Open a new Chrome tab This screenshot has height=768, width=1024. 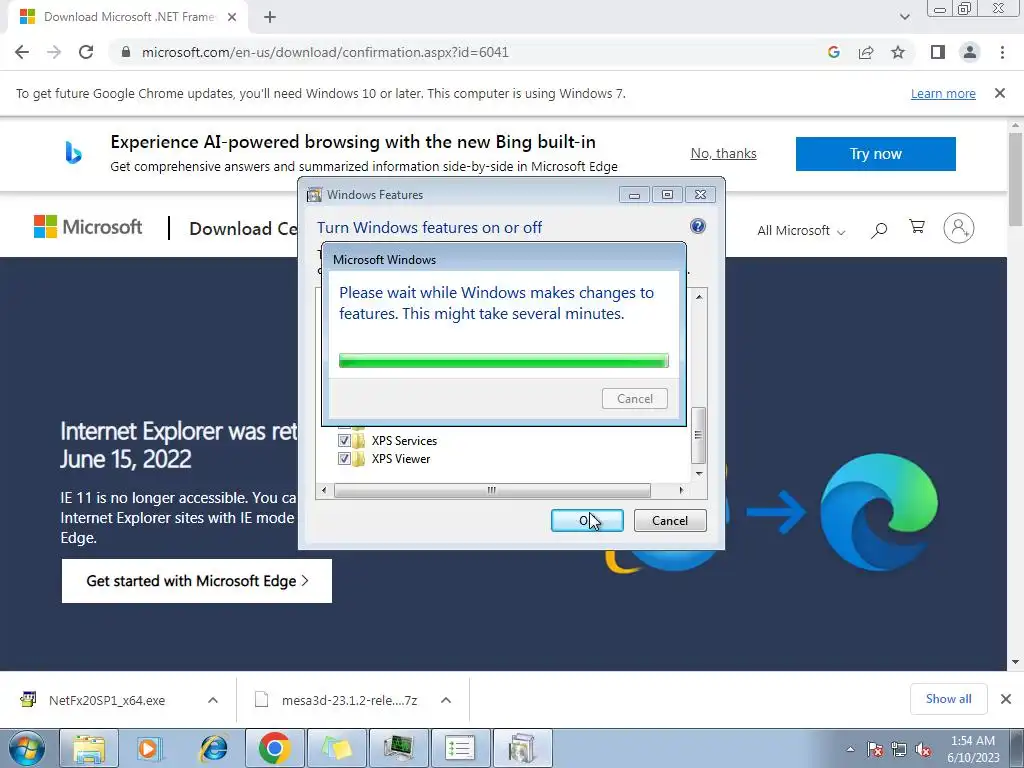(x=270, y=17)
